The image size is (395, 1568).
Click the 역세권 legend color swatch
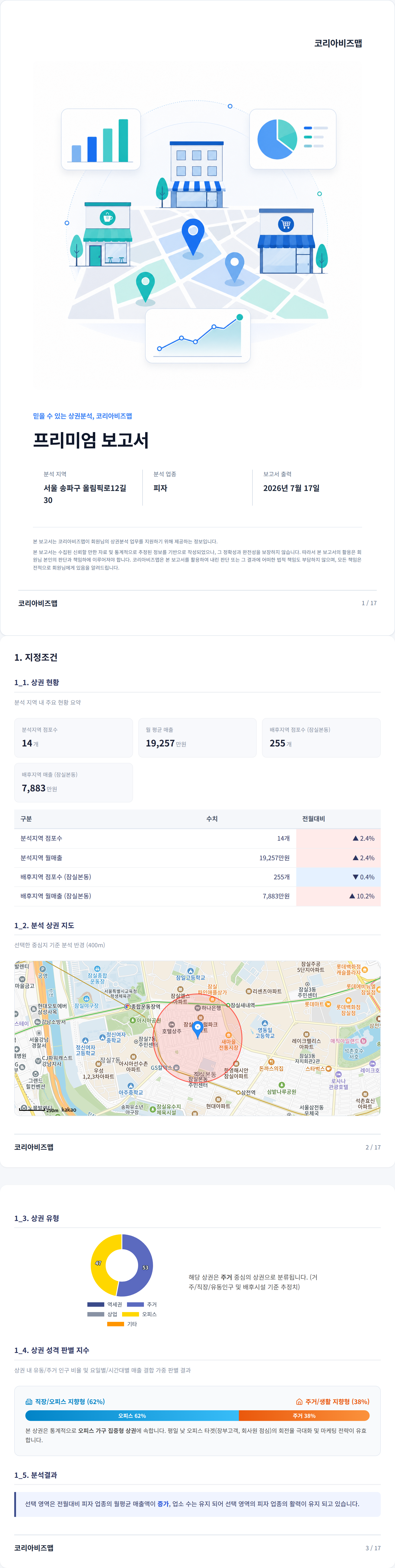pyautogui.click(x=96, y=1305)
